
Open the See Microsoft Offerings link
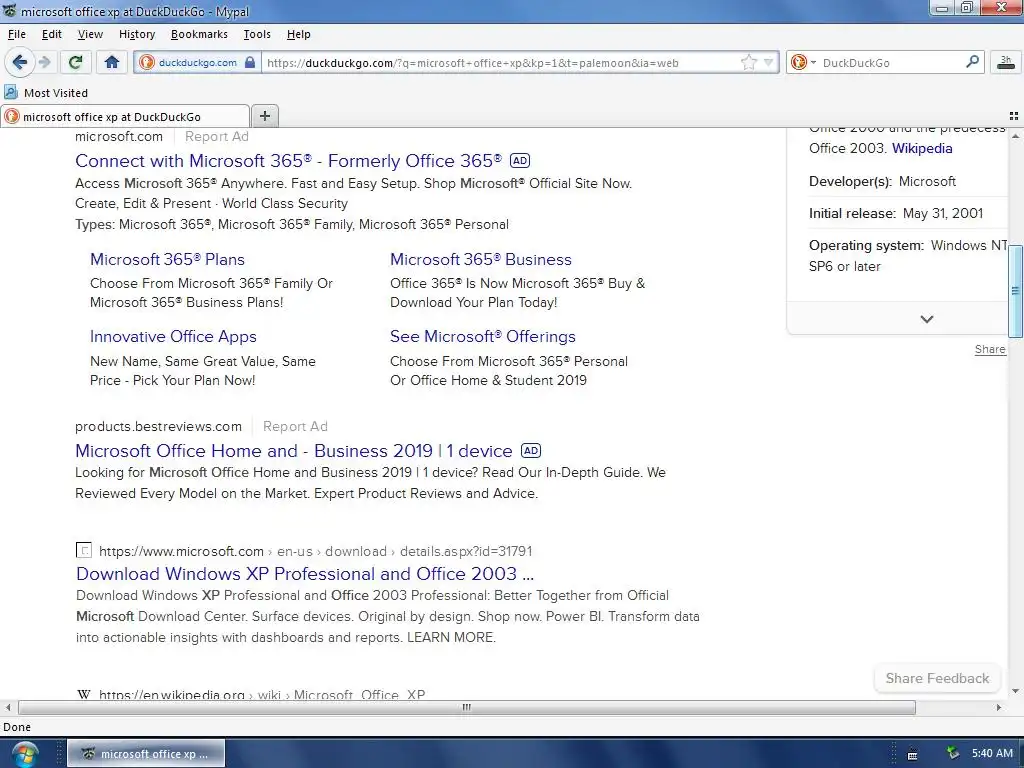click(483, 336)
